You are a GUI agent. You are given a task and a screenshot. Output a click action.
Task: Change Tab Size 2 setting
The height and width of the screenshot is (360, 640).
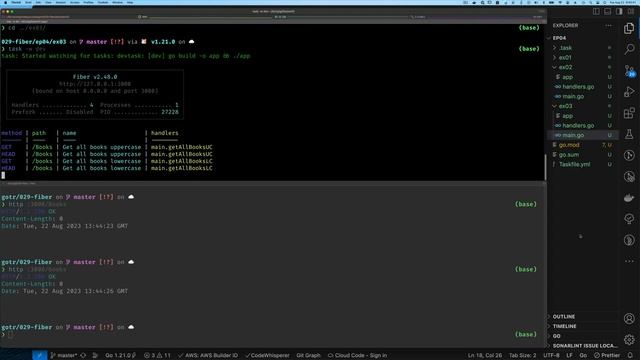[x=522, y=356]
